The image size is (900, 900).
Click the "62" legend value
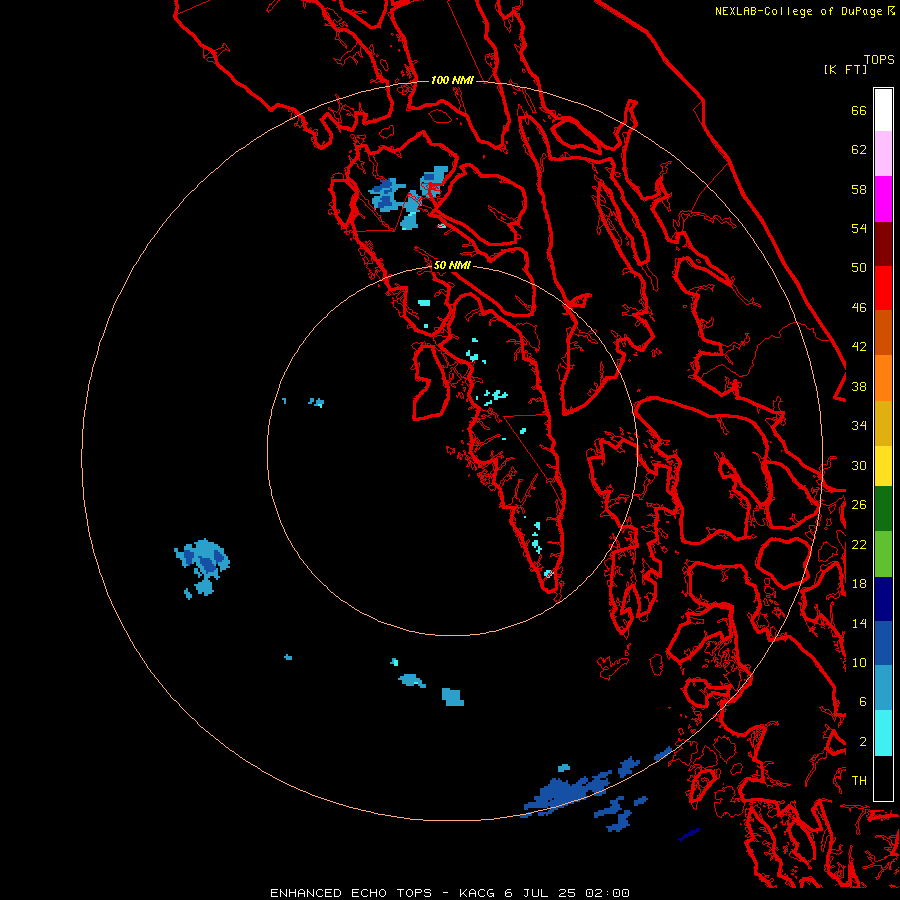[859, 150]
